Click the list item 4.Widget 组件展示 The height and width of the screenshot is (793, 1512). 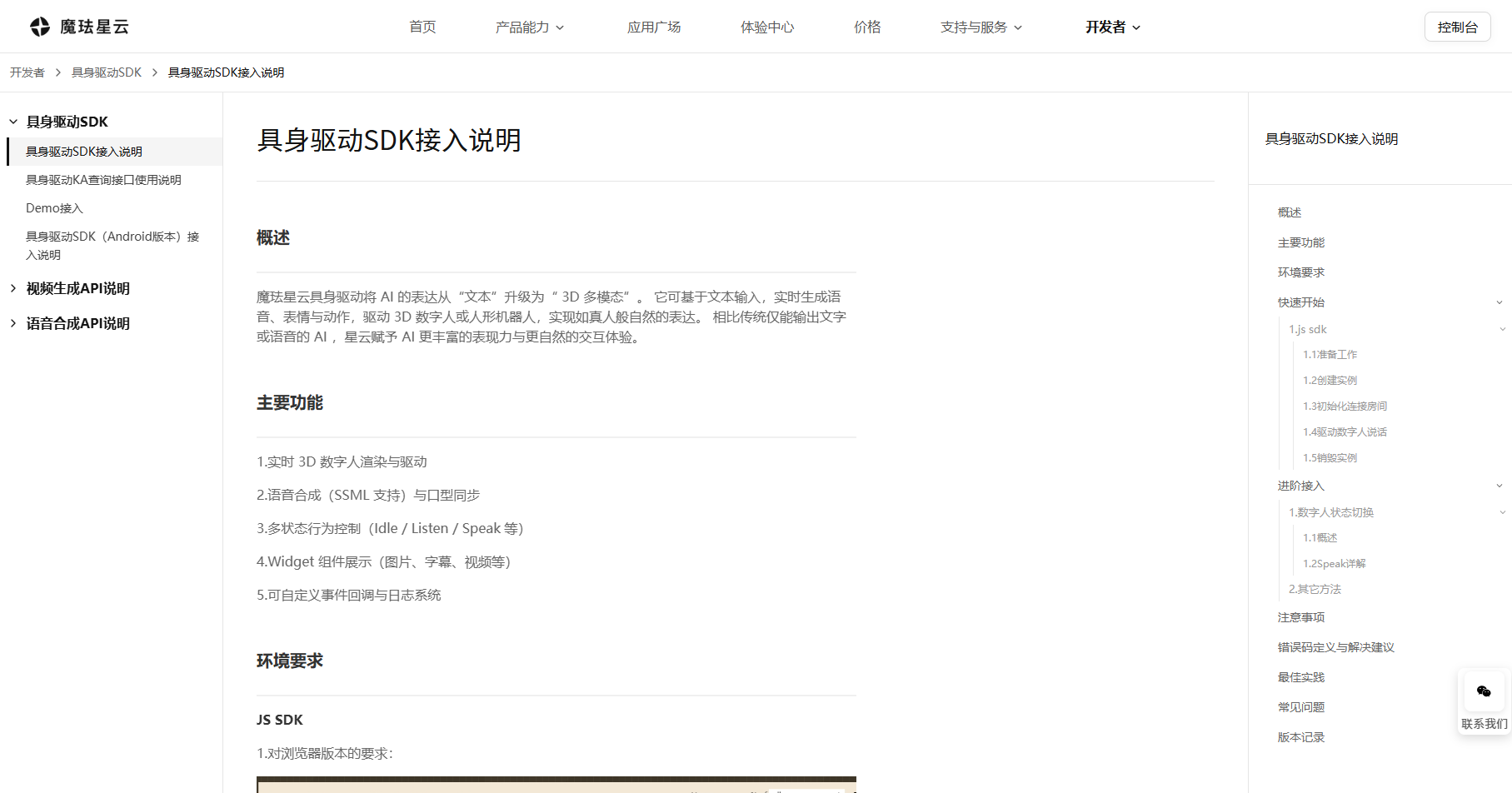384,561
